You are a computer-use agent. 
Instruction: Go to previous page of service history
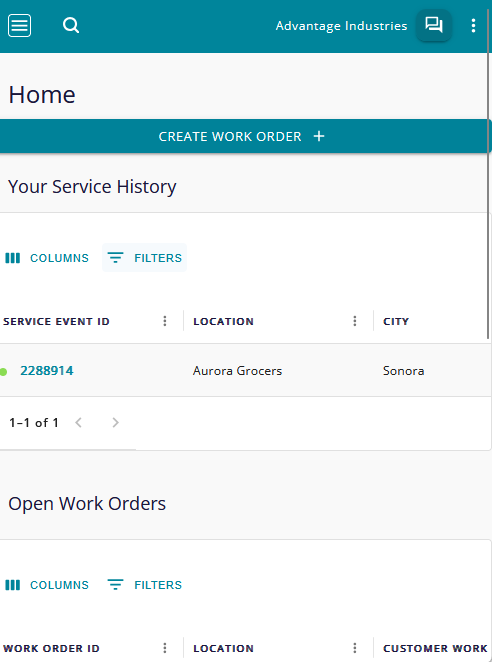(78, 423)
